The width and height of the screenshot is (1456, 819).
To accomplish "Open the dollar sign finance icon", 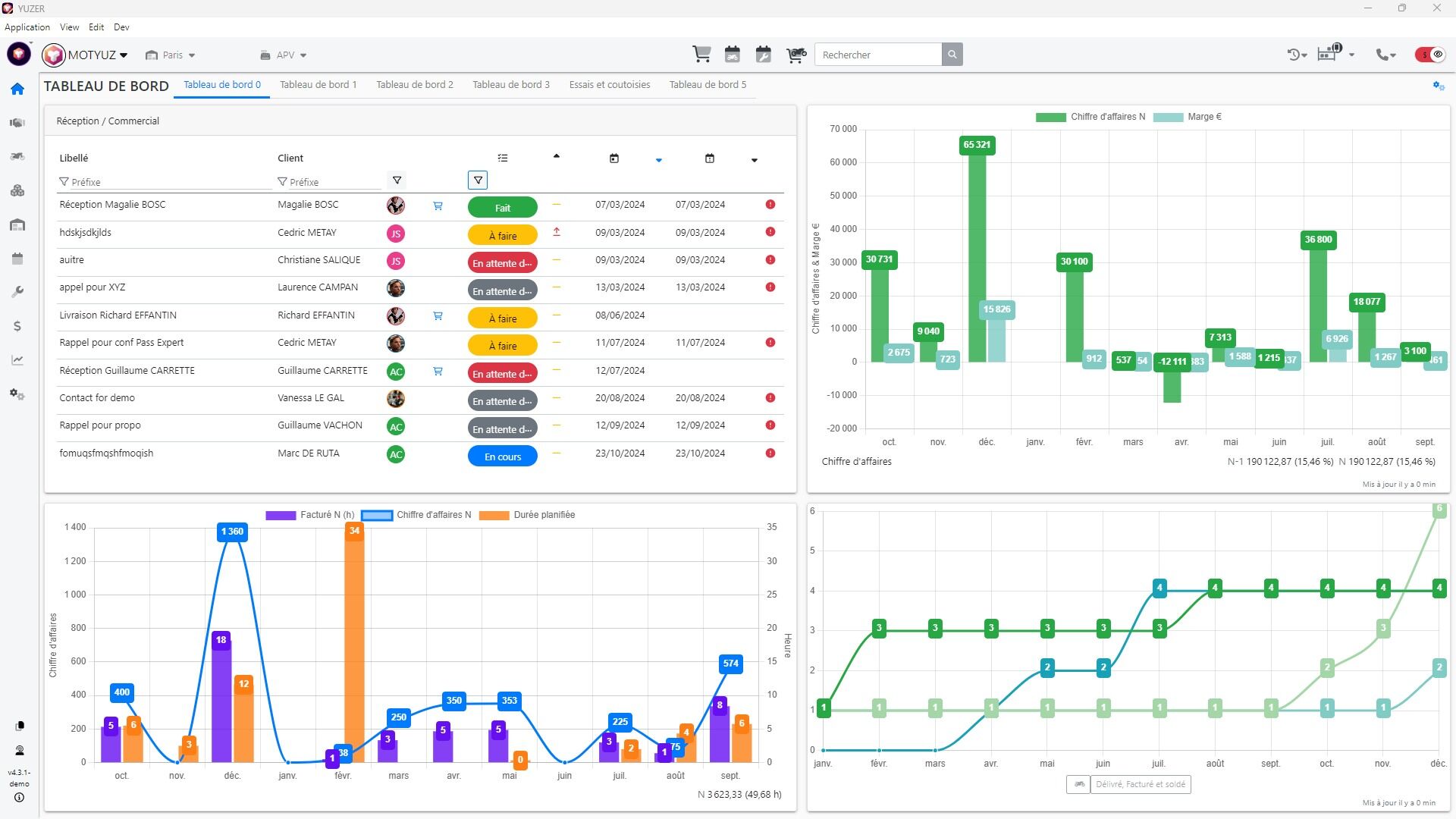I will click(x=17, y=326).
